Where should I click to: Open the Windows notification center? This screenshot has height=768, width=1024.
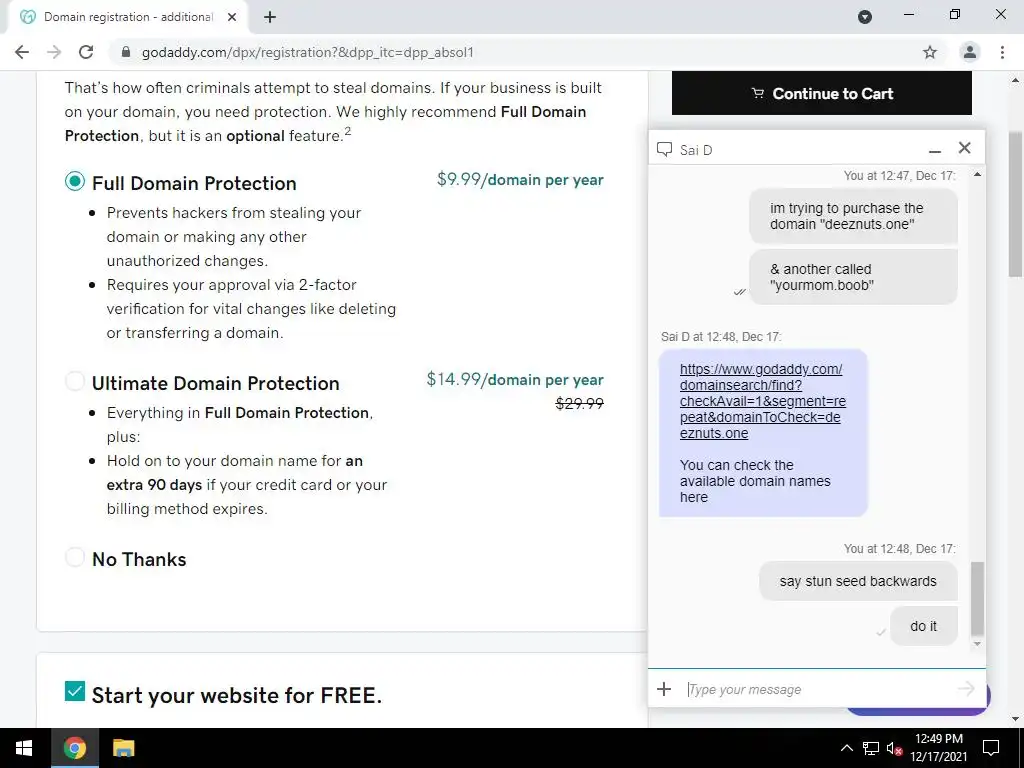991,748
